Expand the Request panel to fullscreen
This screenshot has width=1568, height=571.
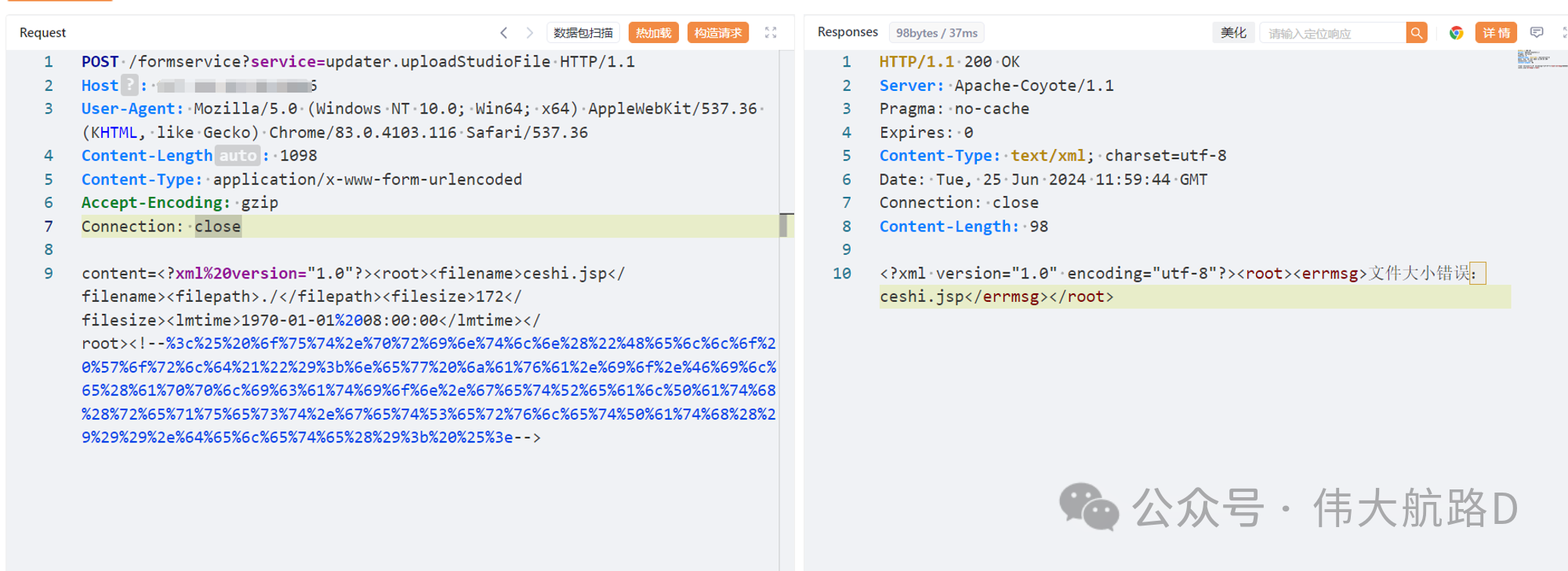point(771,33)
